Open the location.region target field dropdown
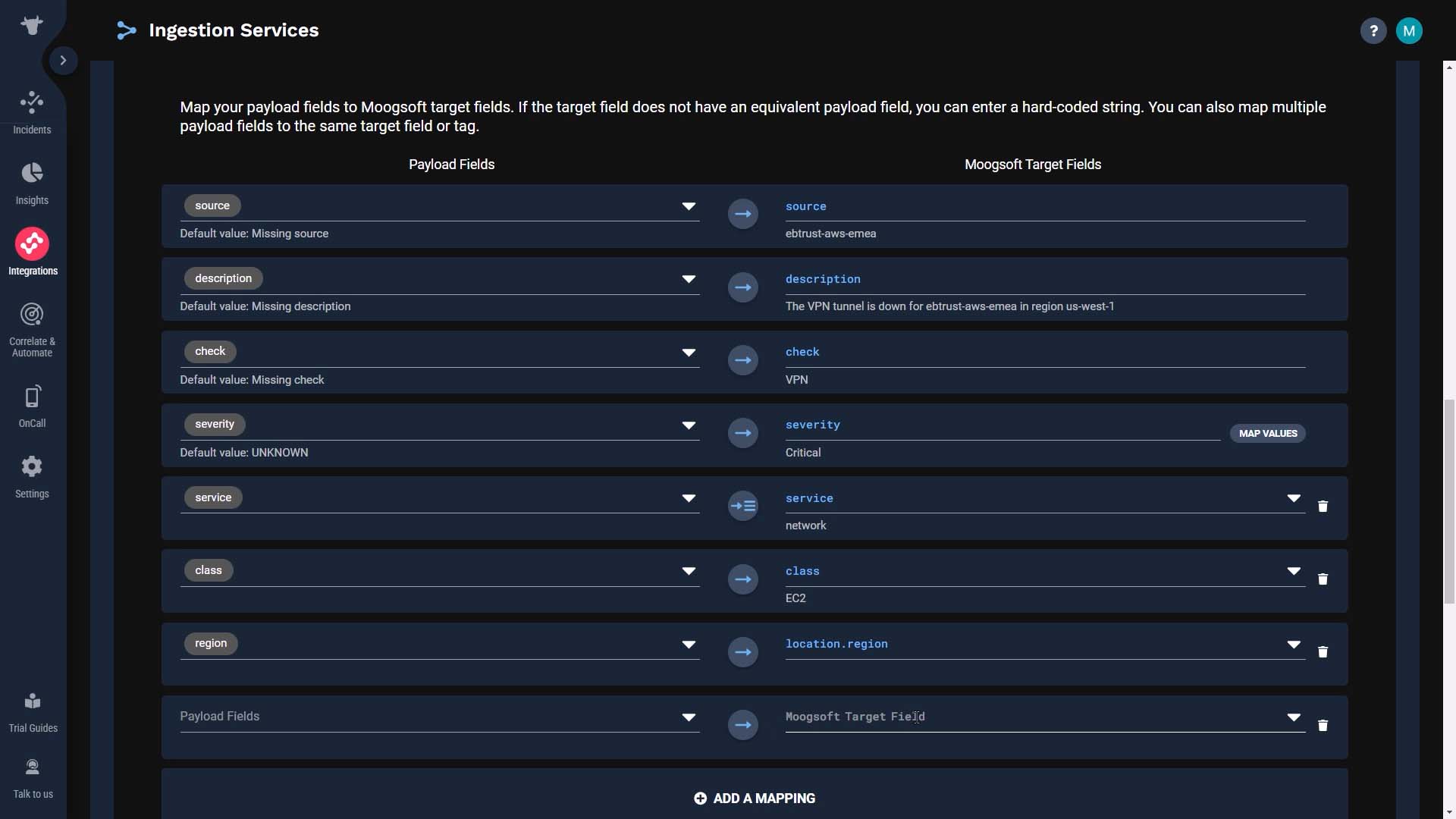Viewport: 1456px width, 819px height. [x=1294, y=645]
